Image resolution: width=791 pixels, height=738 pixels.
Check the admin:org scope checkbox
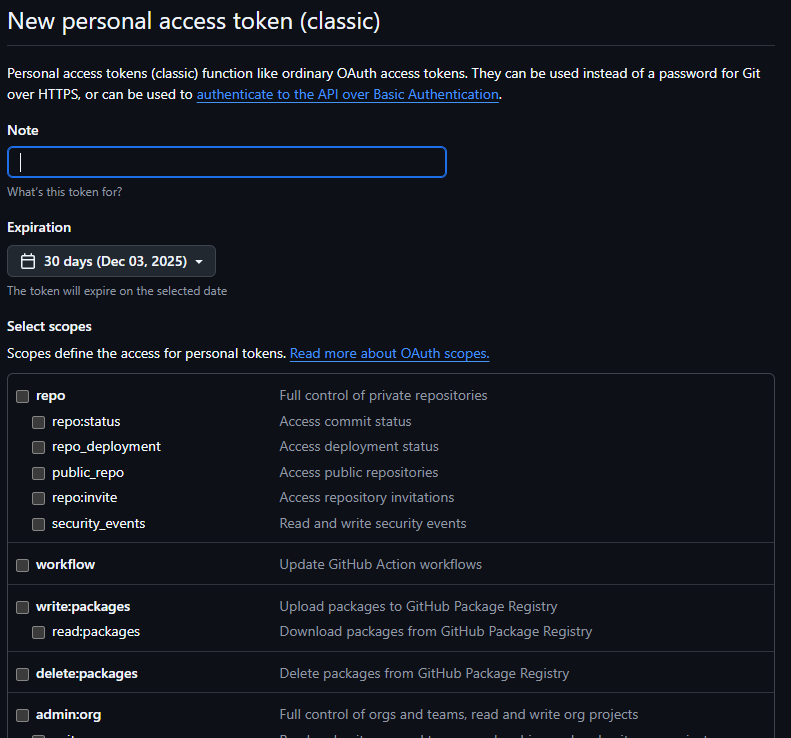coord(22,715)
